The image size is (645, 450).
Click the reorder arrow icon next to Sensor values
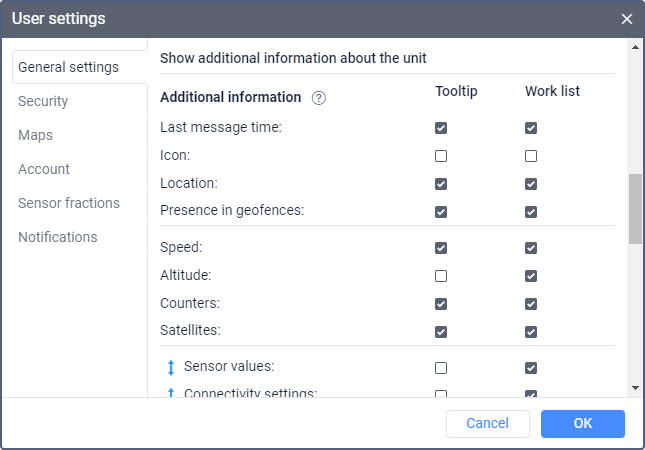point(170,367)
